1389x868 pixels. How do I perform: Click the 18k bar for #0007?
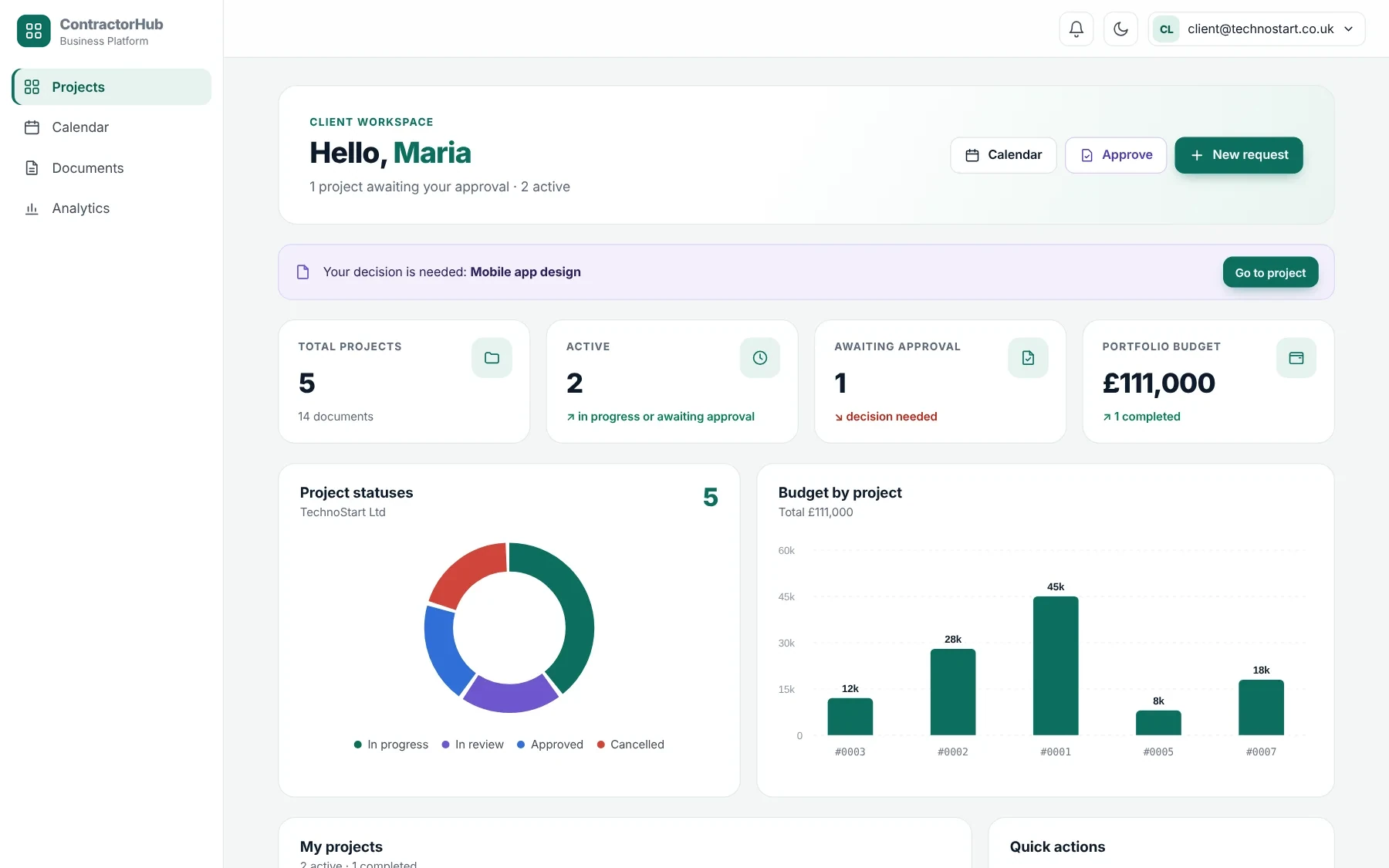click(x=1261, y=708)
